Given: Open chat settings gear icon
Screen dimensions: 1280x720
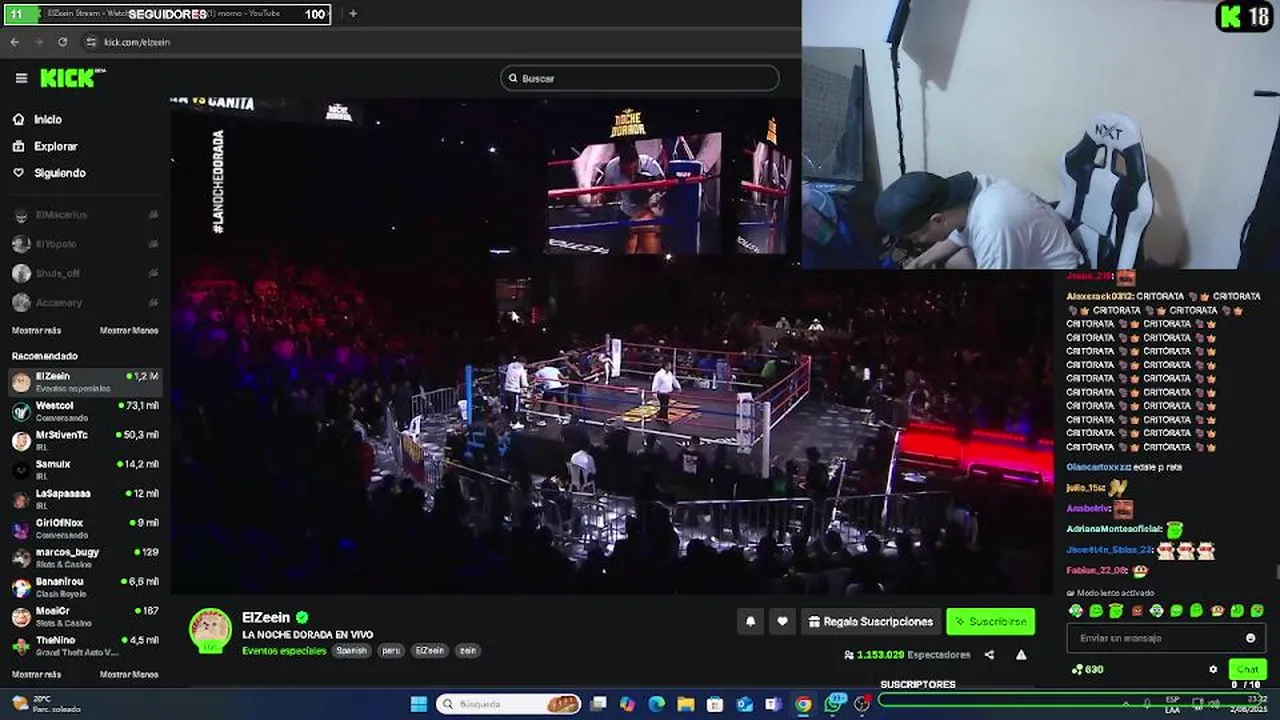Looking at the screenshot, I should point(1213,670).
